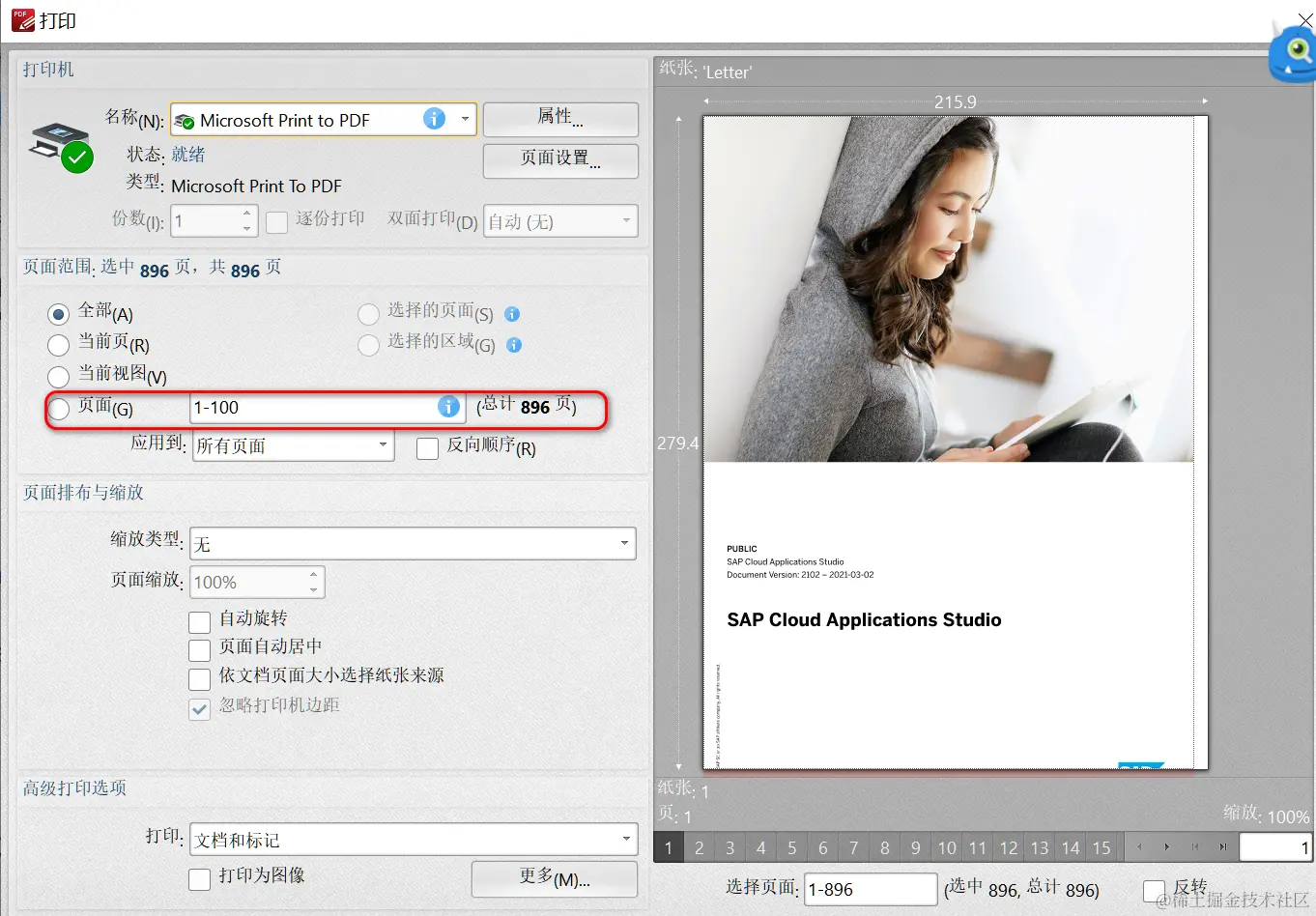The width and height of the screenshot is (1316, 916).
Task: Switch preview to page 11 tab
Action: [x=978, y=847]
